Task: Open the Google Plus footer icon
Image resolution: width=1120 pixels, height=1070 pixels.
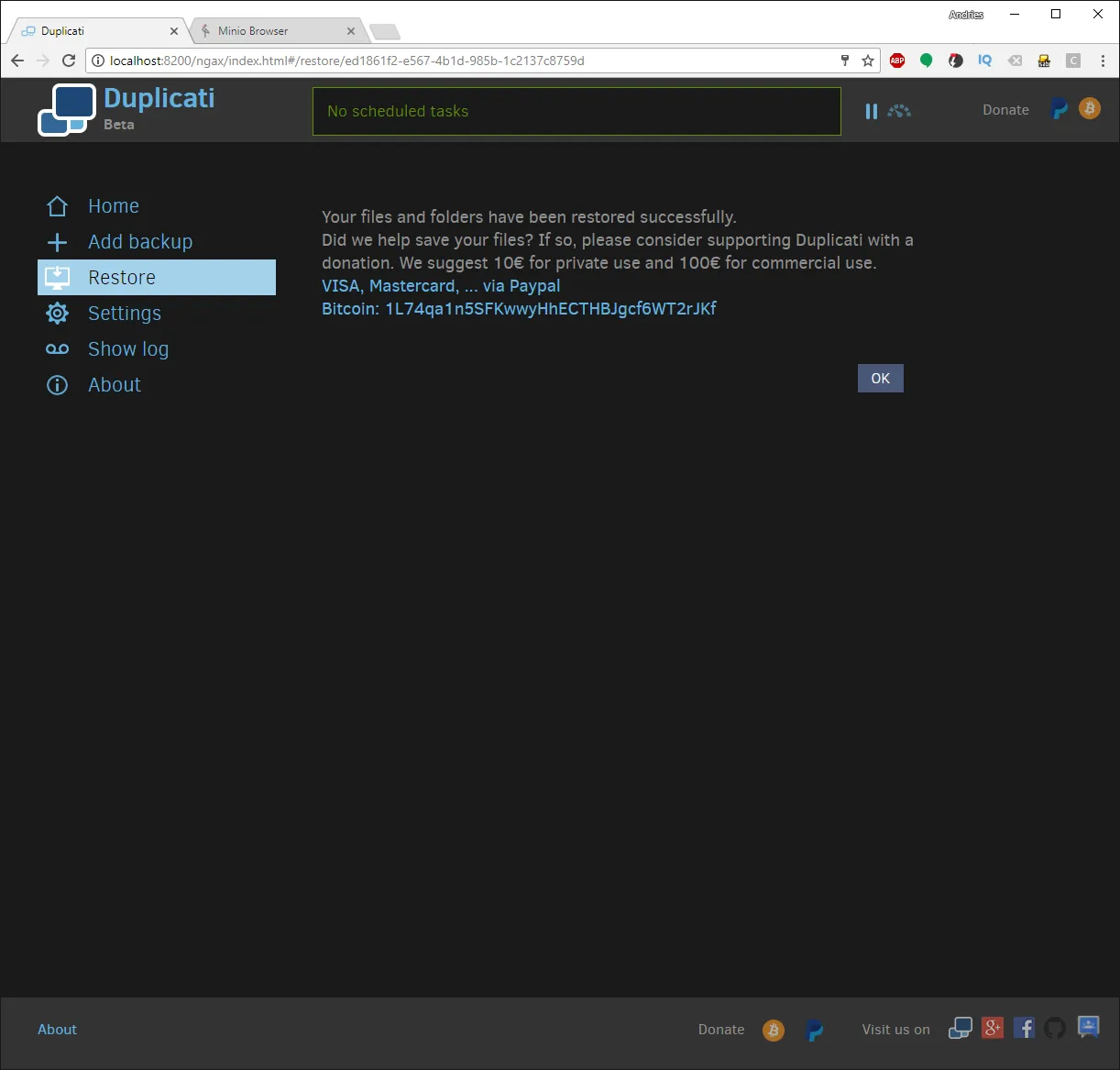Action: tap(993, 1028)
